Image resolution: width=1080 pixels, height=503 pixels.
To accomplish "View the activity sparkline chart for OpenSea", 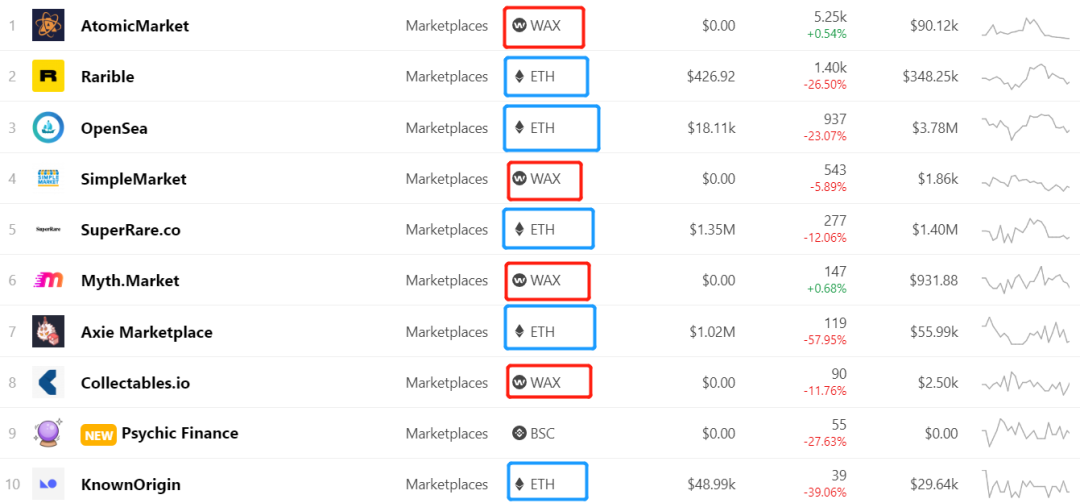I will tap(1025, 127).
